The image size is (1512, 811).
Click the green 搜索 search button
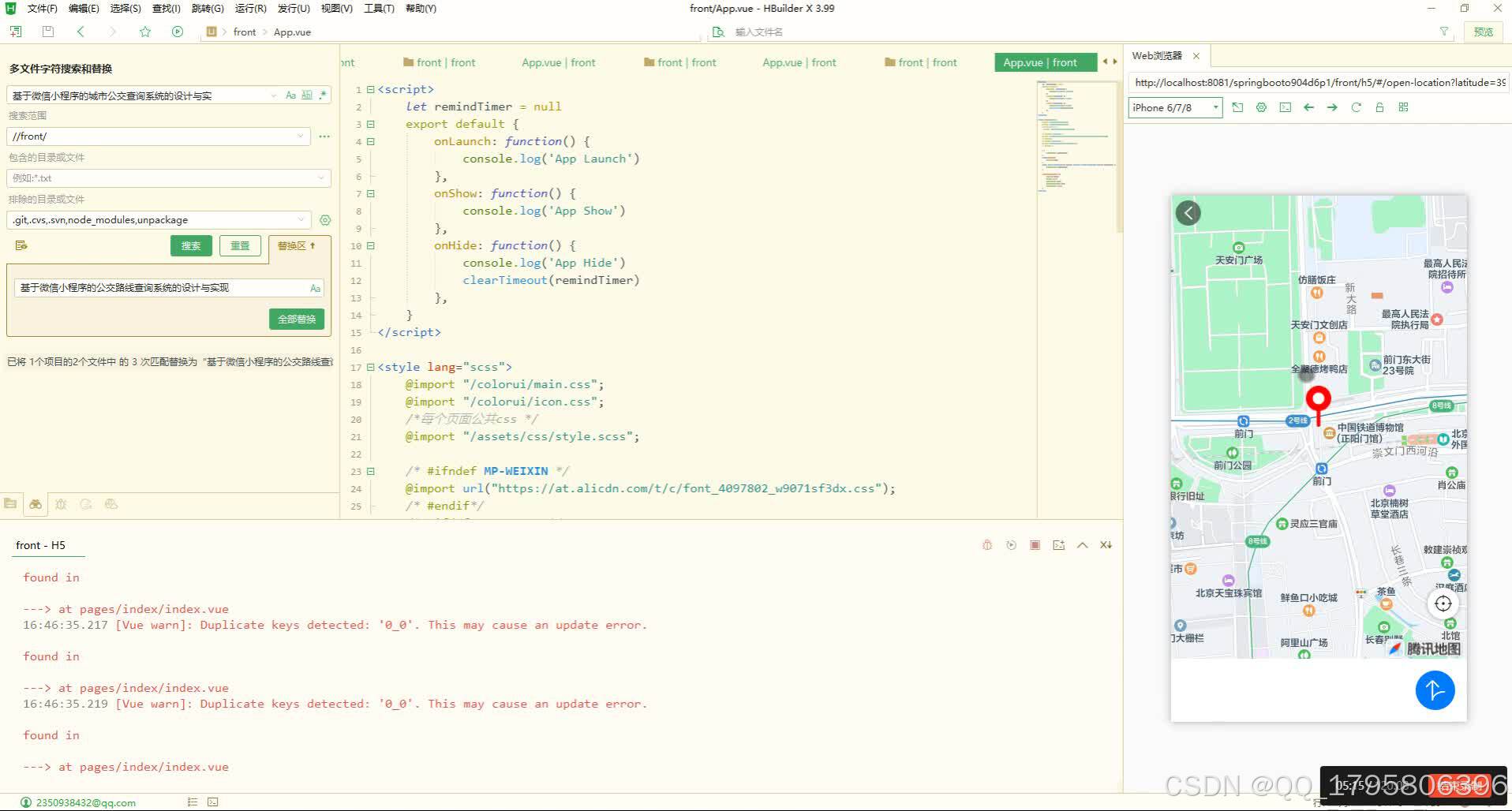[191, 246]
